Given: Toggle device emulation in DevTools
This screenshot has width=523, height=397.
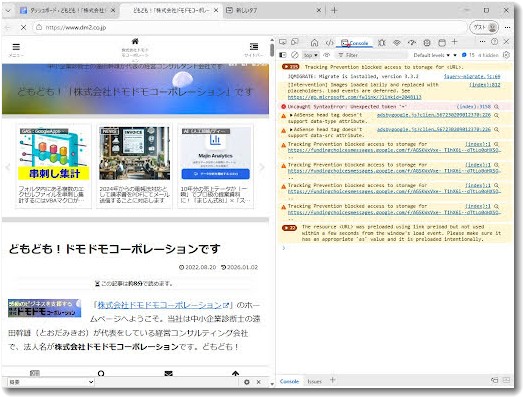Looking at the screenshot, I should (x=295, y=42).
